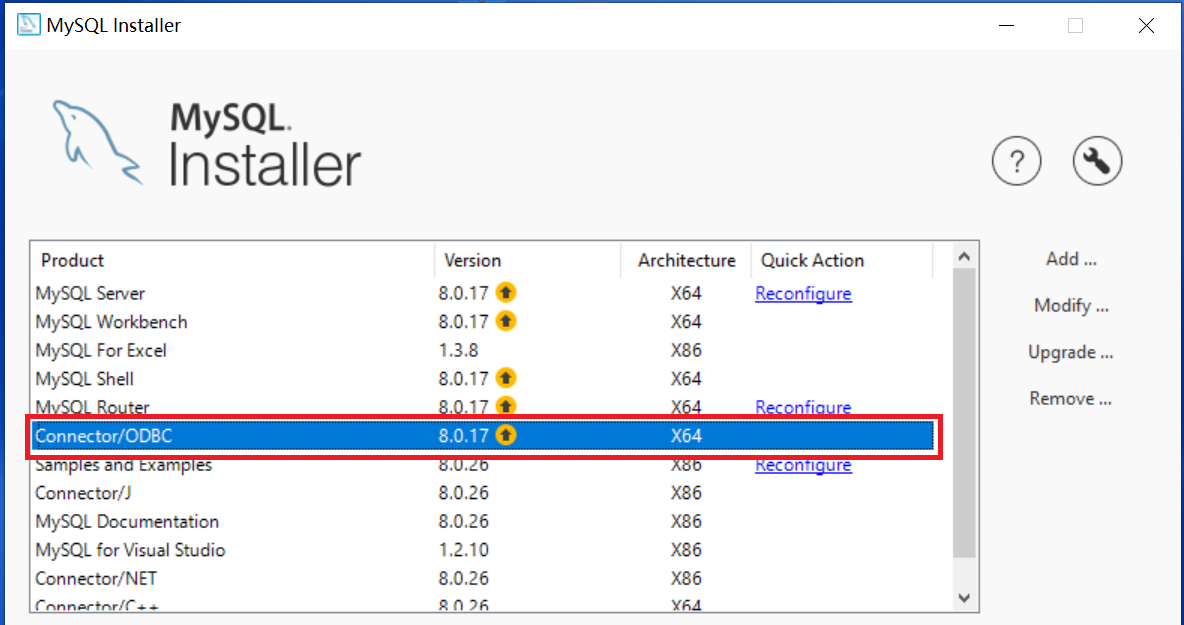Select the MySQL Documentation row
This screenshot has width=1184, height=625.
click(483, 522)
